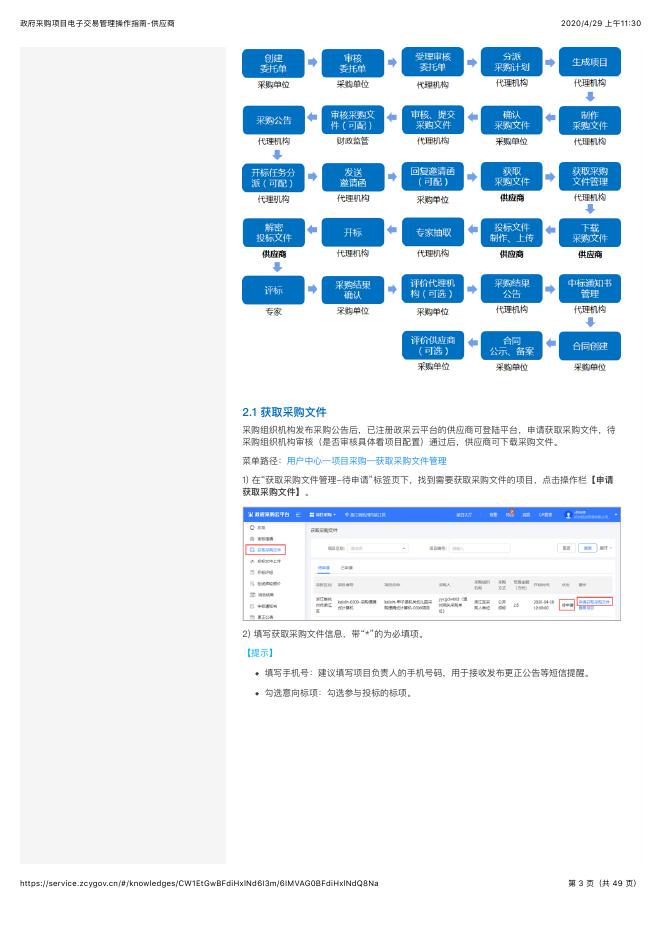The image size is (662, 936).
Task: Click the 受理审核委托单 flowchart step
Action: pyautogui.click(x=433, y=62)
